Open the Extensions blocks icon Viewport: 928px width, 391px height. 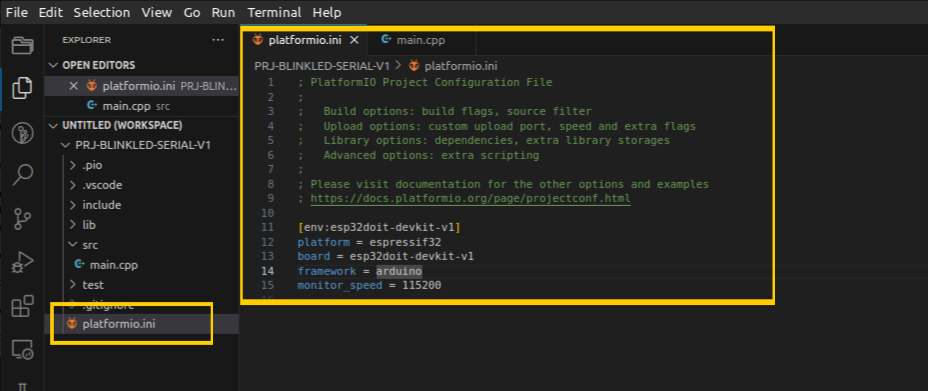[22, 306]
